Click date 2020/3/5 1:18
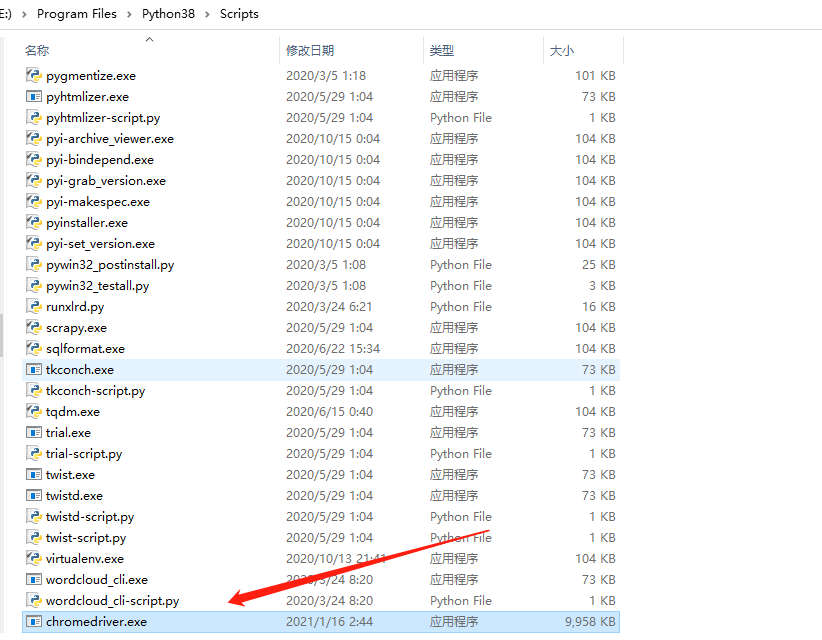Screen dimensions: 822x640 pyautogui.click(x=326, y=75)
